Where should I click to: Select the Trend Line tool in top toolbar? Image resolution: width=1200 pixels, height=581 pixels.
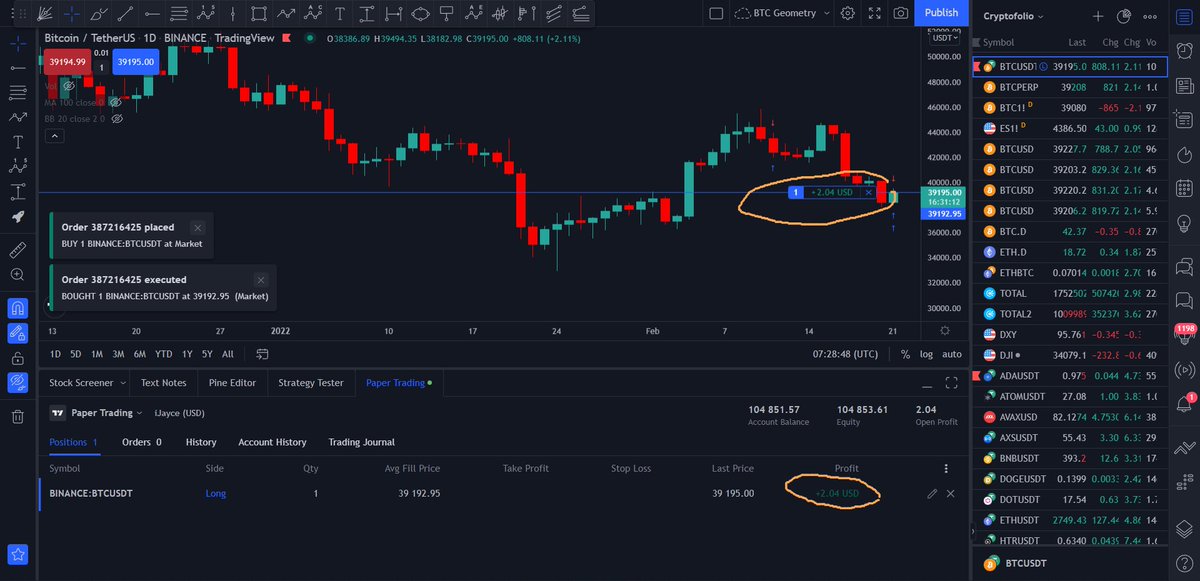(x=126, y=14)
